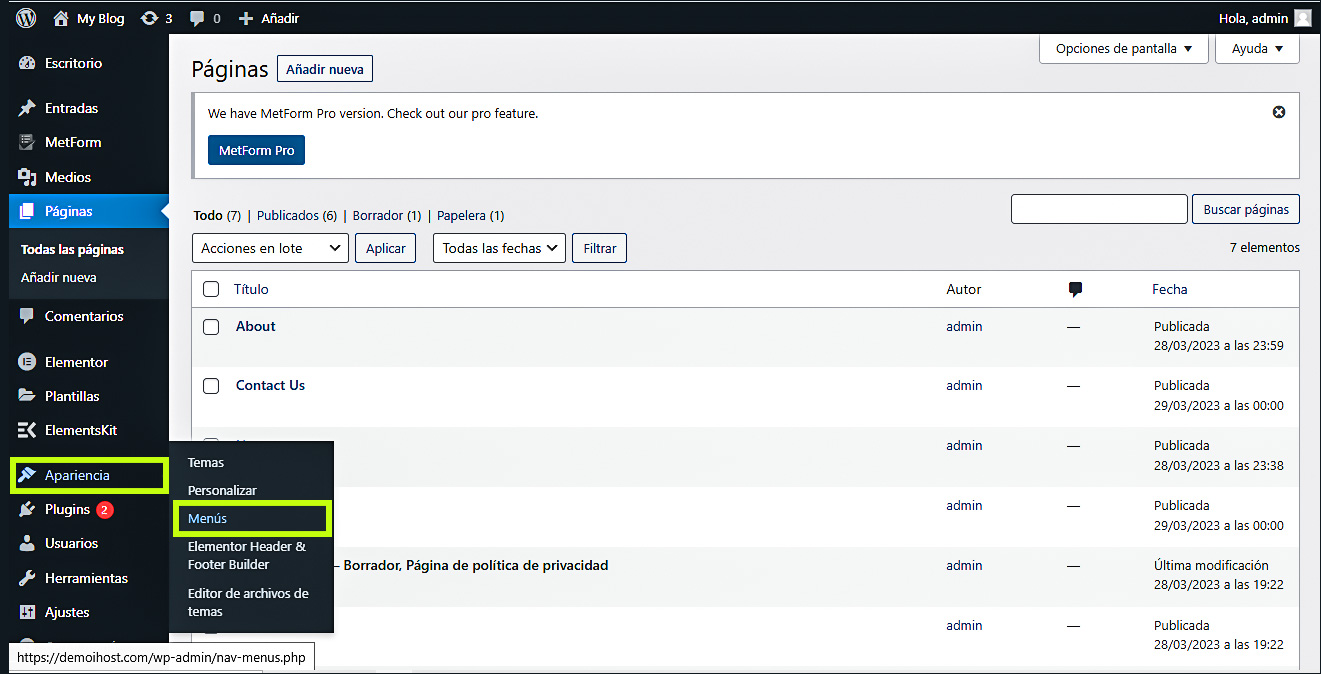This screenshot has width=1321, height=674.
Task: Click the Elementor icon in sidebar
Action: pos(28,362)
